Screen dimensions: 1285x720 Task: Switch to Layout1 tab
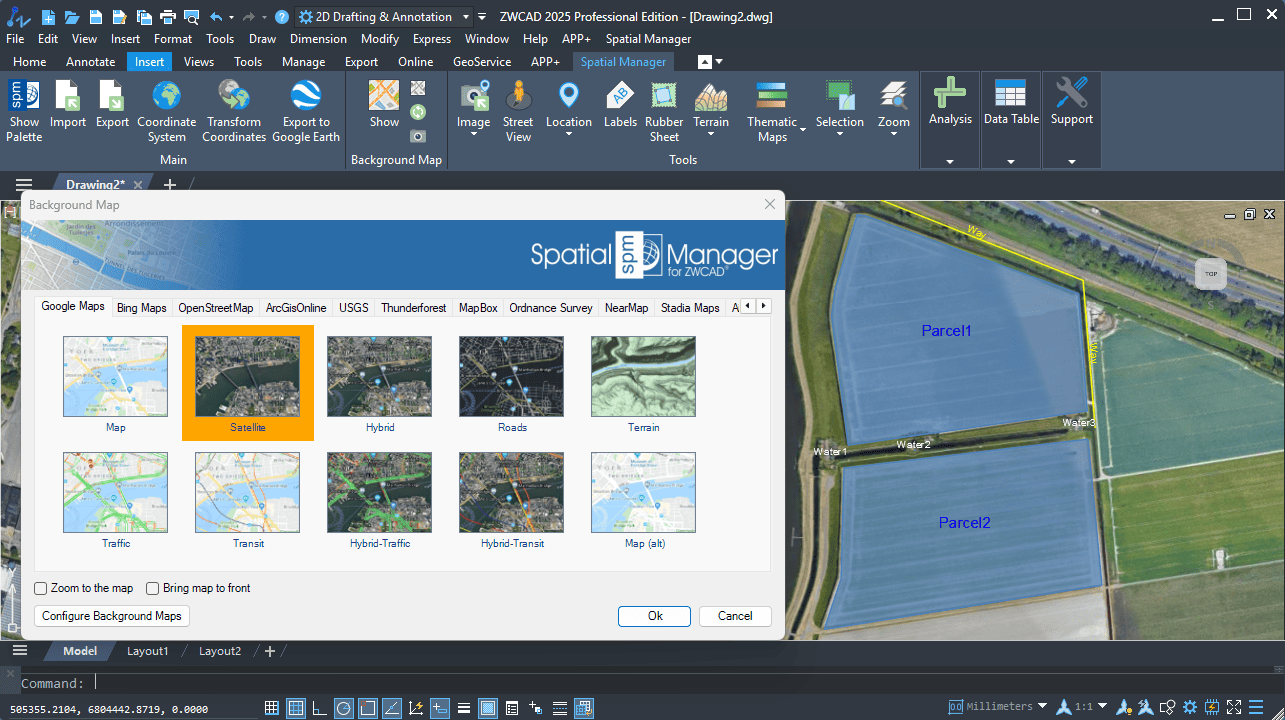[x=147, y=651]
